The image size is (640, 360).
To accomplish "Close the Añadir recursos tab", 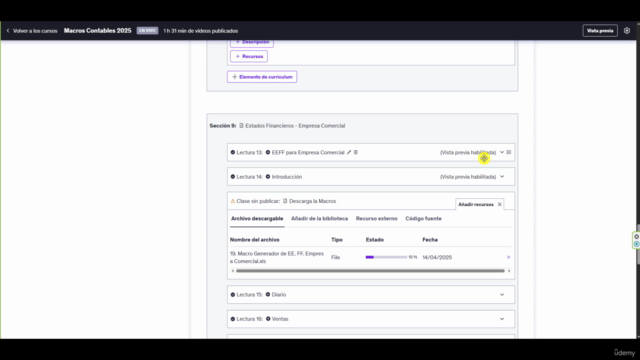I will coord(500,204).
